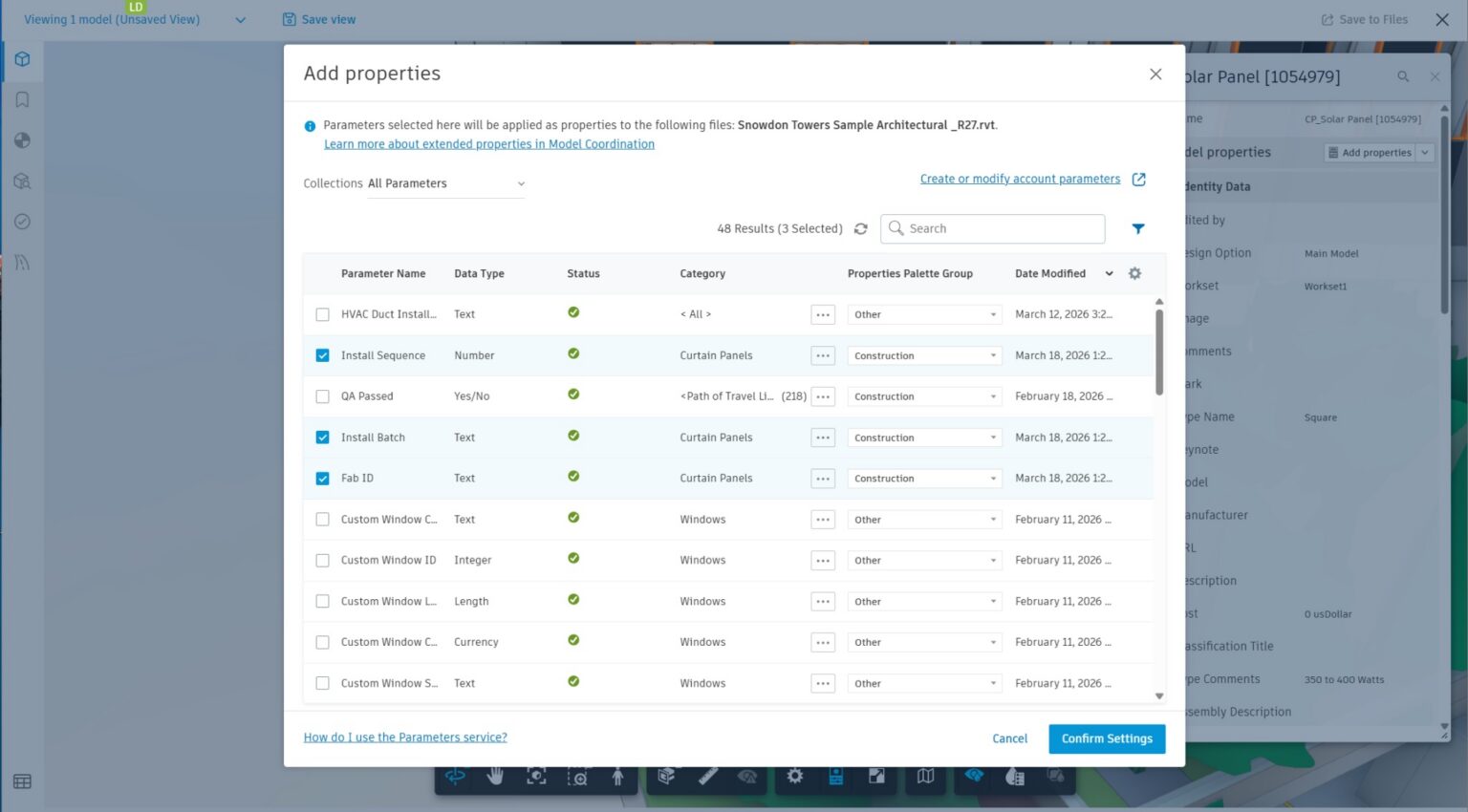The width and height of the screenshot is (1468, 812).
Task: Sort by Parameter Name column header
Action: pos(383,273)
